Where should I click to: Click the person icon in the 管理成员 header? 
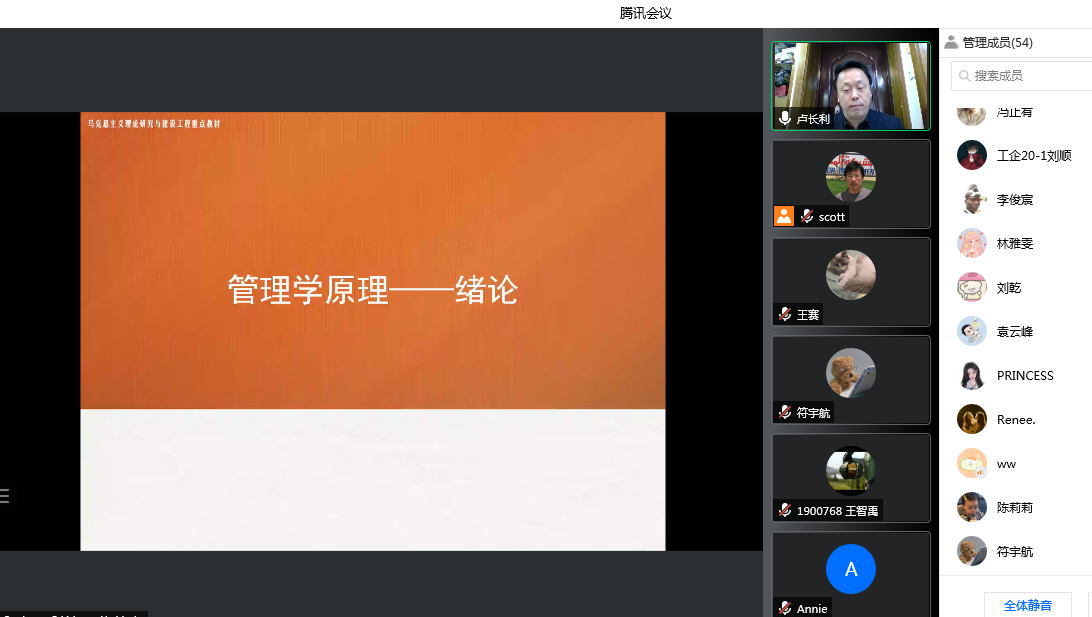point(951,43)
